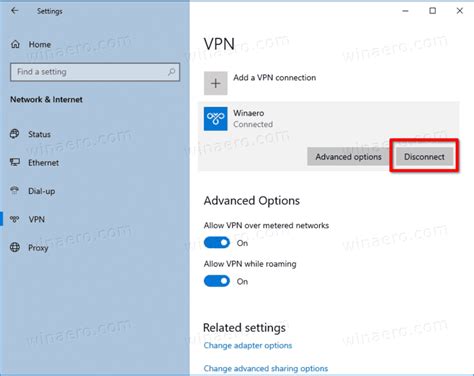The width and height of the screenshot is (474, 376).
Task: Click the Dial-up icon in sidebar
Action: pyautogui.click(x=15, y=191)
